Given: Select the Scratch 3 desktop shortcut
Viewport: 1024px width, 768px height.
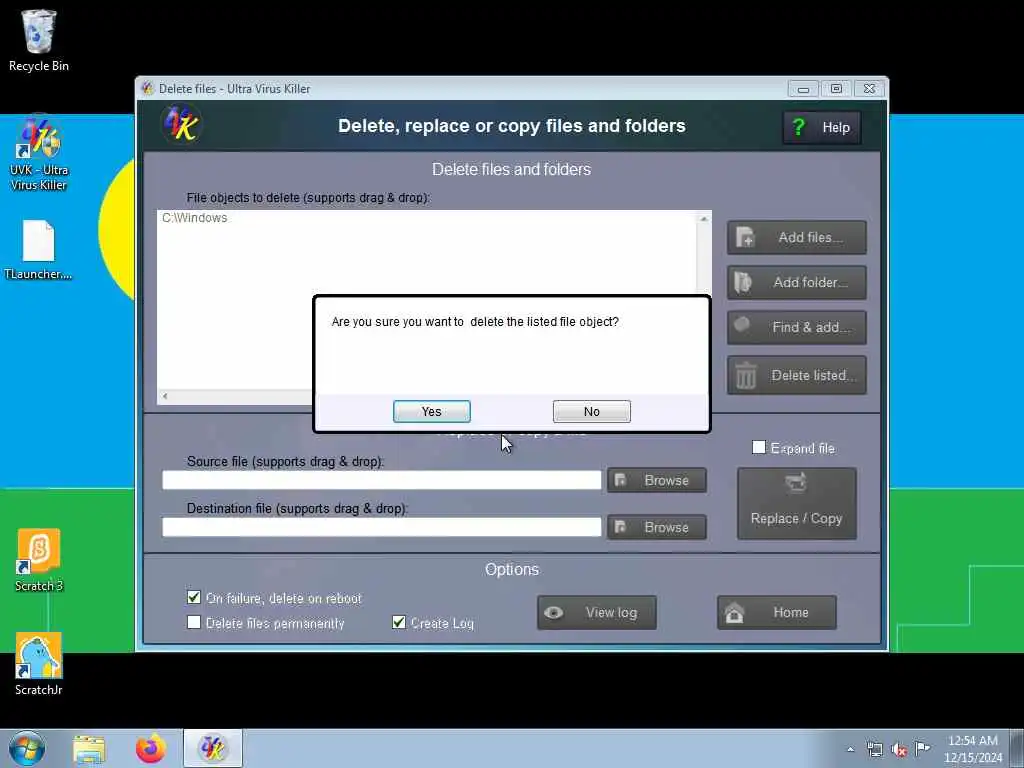Looking at the screenshot, I should 39,560.
